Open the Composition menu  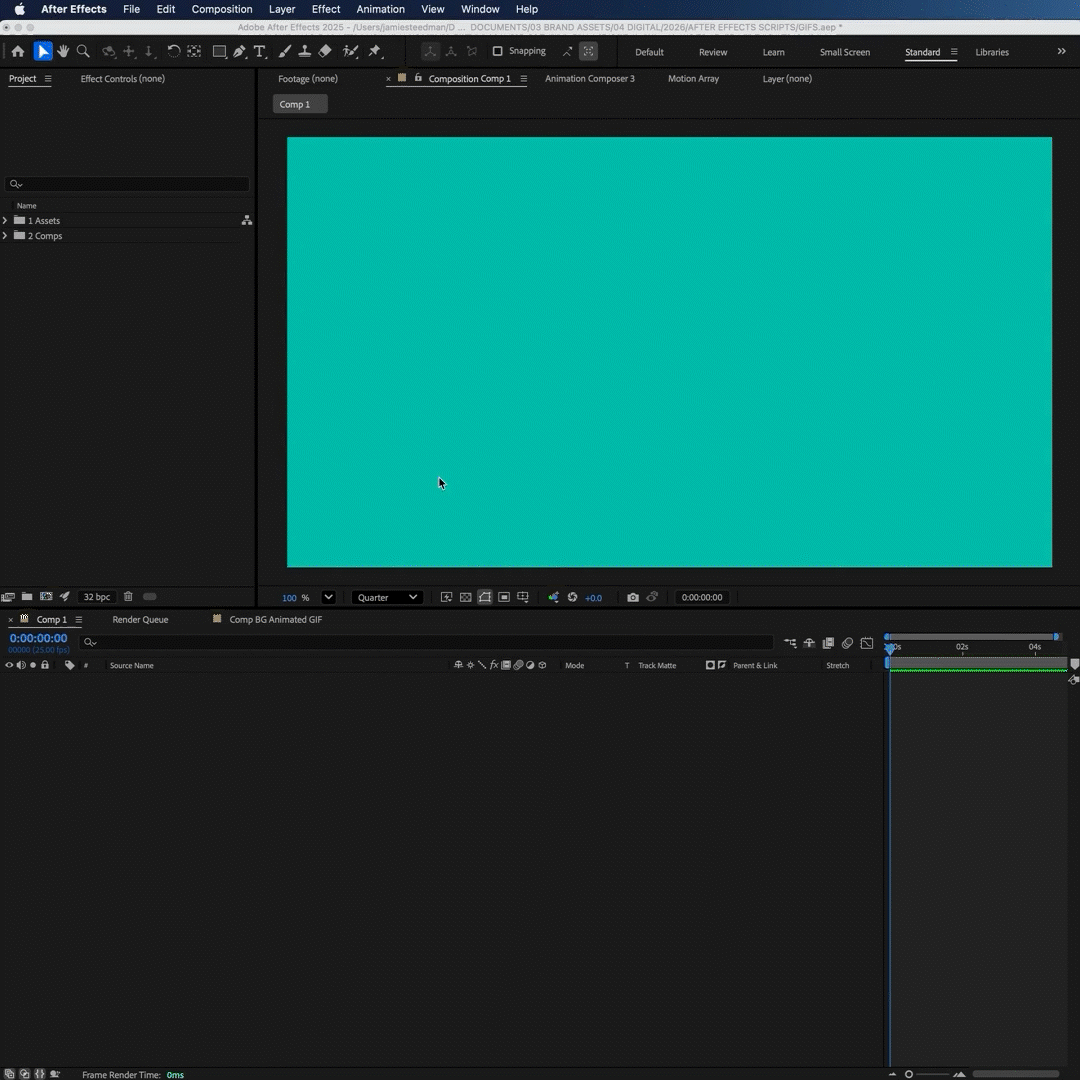pos(221,9)
